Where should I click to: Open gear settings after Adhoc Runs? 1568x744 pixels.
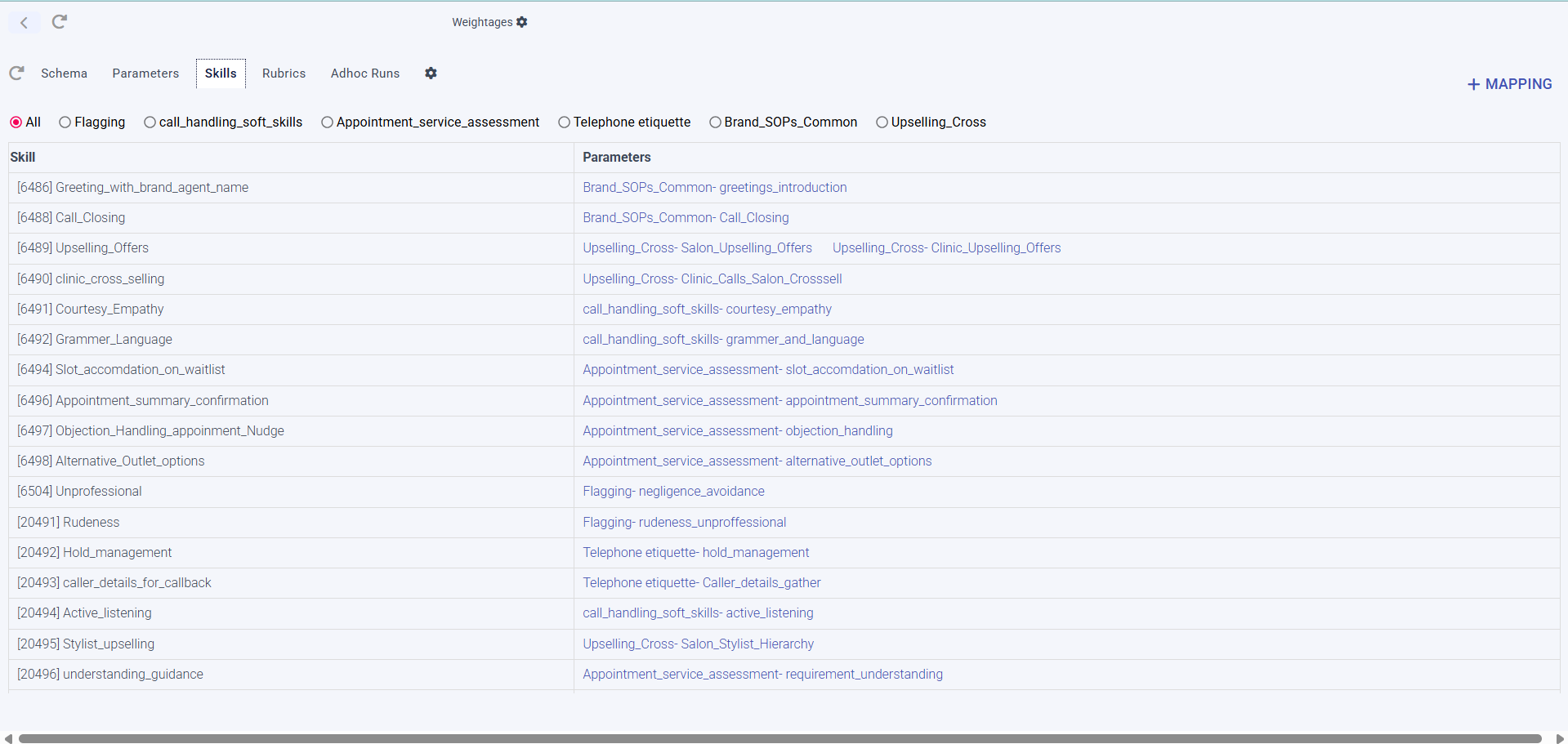tap(431, 74)
